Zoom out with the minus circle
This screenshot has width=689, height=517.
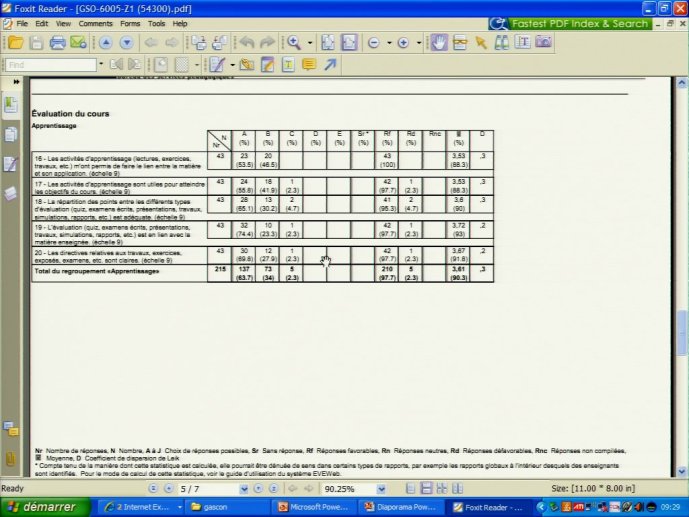click(374, 43)
